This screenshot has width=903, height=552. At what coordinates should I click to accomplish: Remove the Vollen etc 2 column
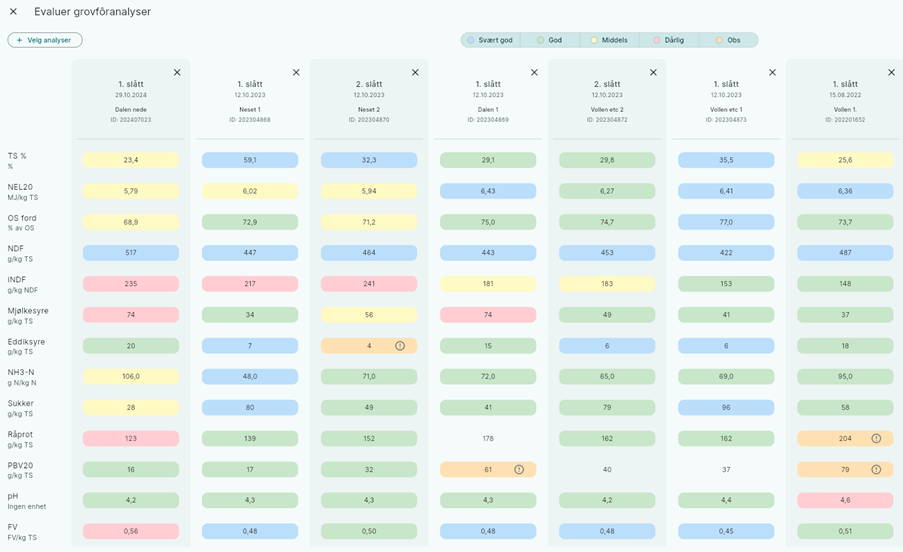(x=653, y=72)
